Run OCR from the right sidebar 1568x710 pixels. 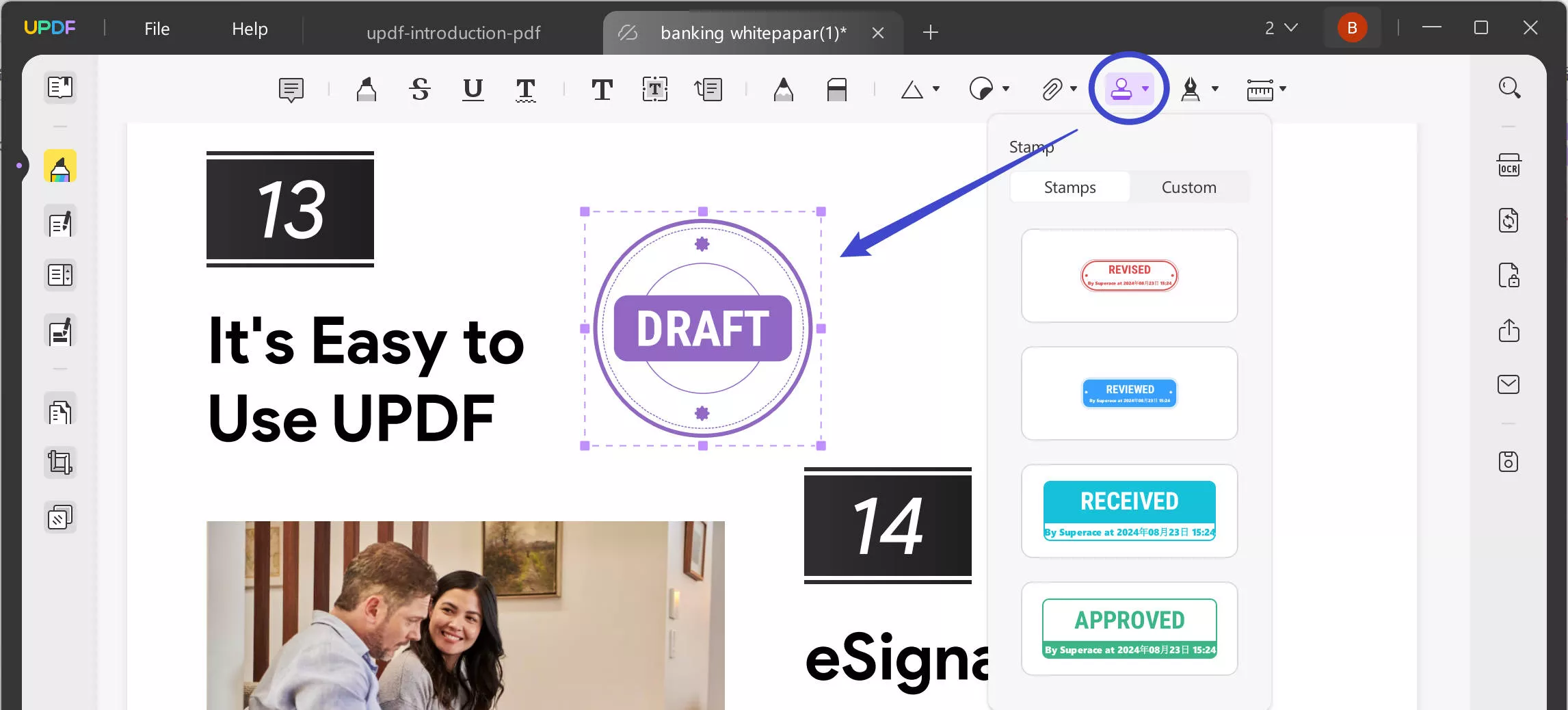[1509, 166]
